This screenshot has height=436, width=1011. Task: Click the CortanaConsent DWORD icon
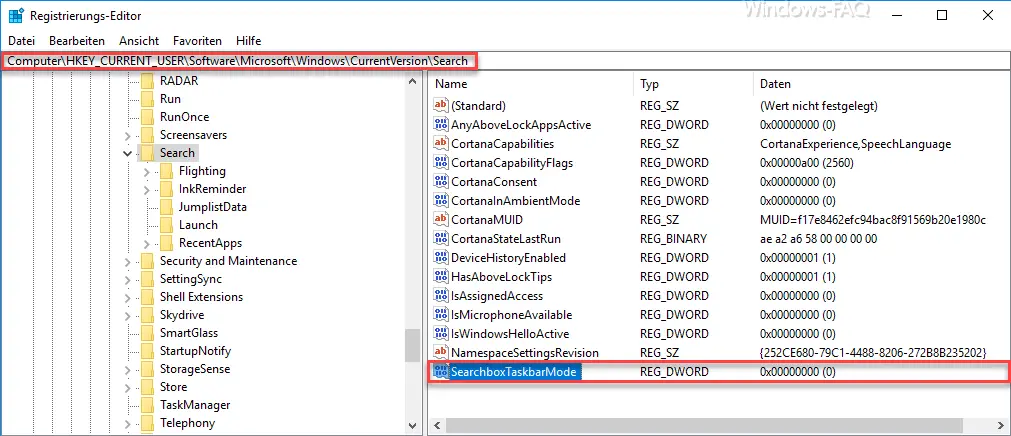(x=441, y=181)
